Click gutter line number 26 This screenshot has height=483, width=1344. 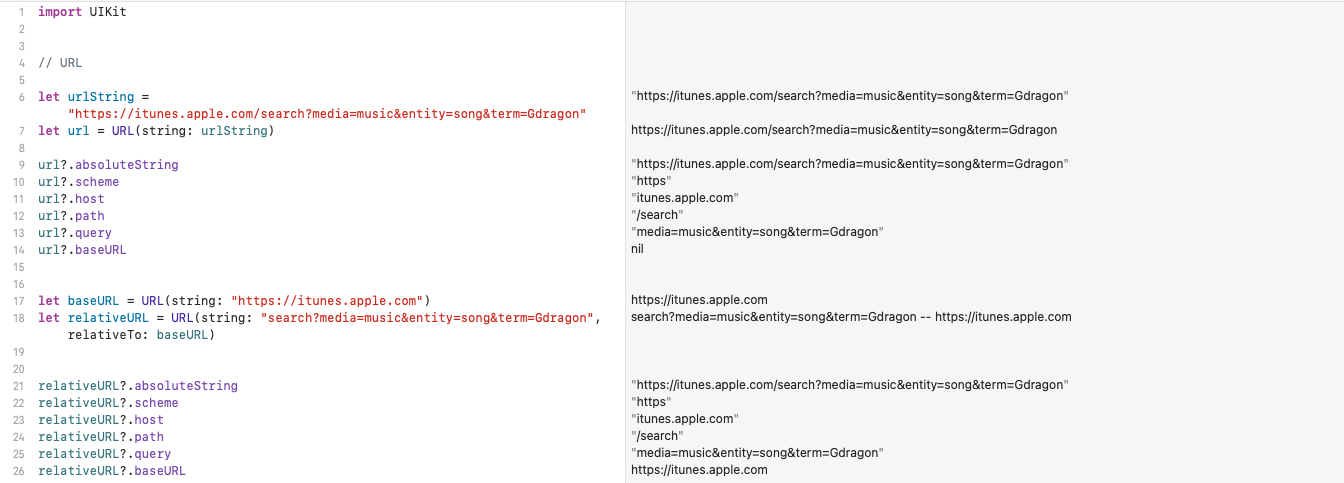point(19,471)
